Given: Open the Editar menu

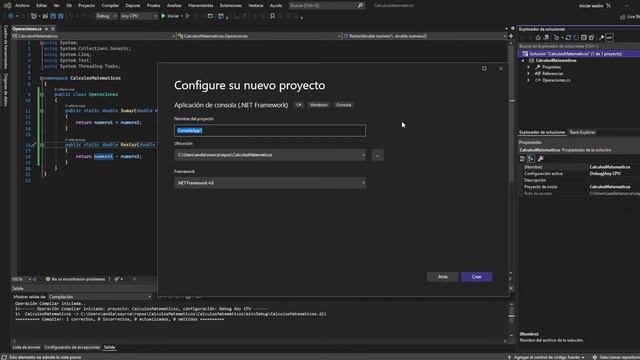Looking at the screenshot, I should 41,6.
